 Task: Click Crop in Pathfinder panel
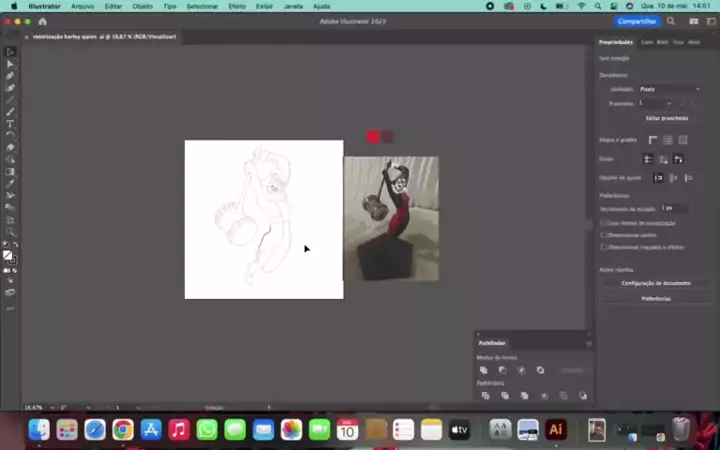(x=544, y=395)
